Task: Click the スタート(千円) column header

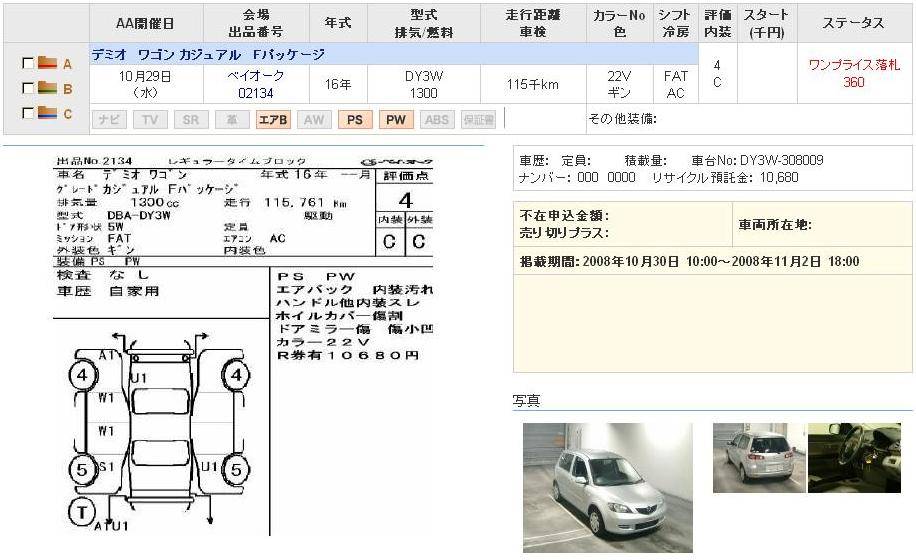Action: point(767,23)
